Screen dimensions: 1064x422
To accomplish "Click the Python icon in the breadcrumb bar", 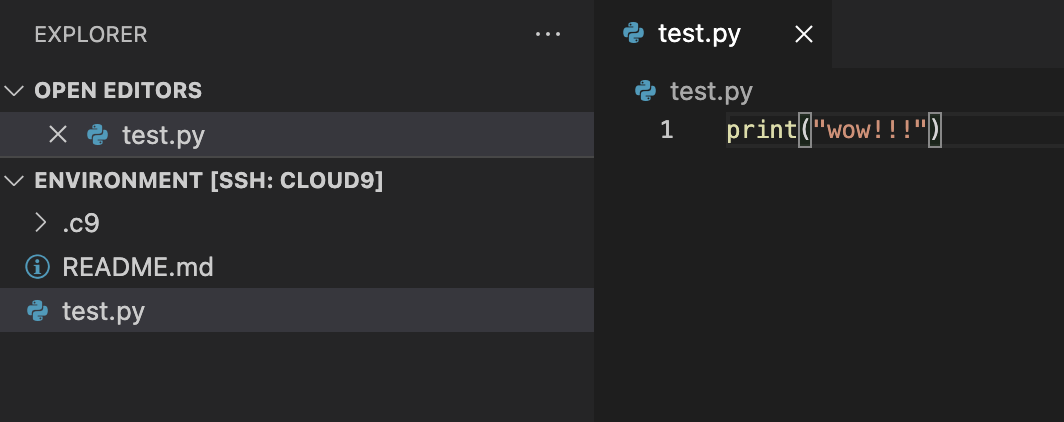I will pyautogui.click(x=645, y=91).
